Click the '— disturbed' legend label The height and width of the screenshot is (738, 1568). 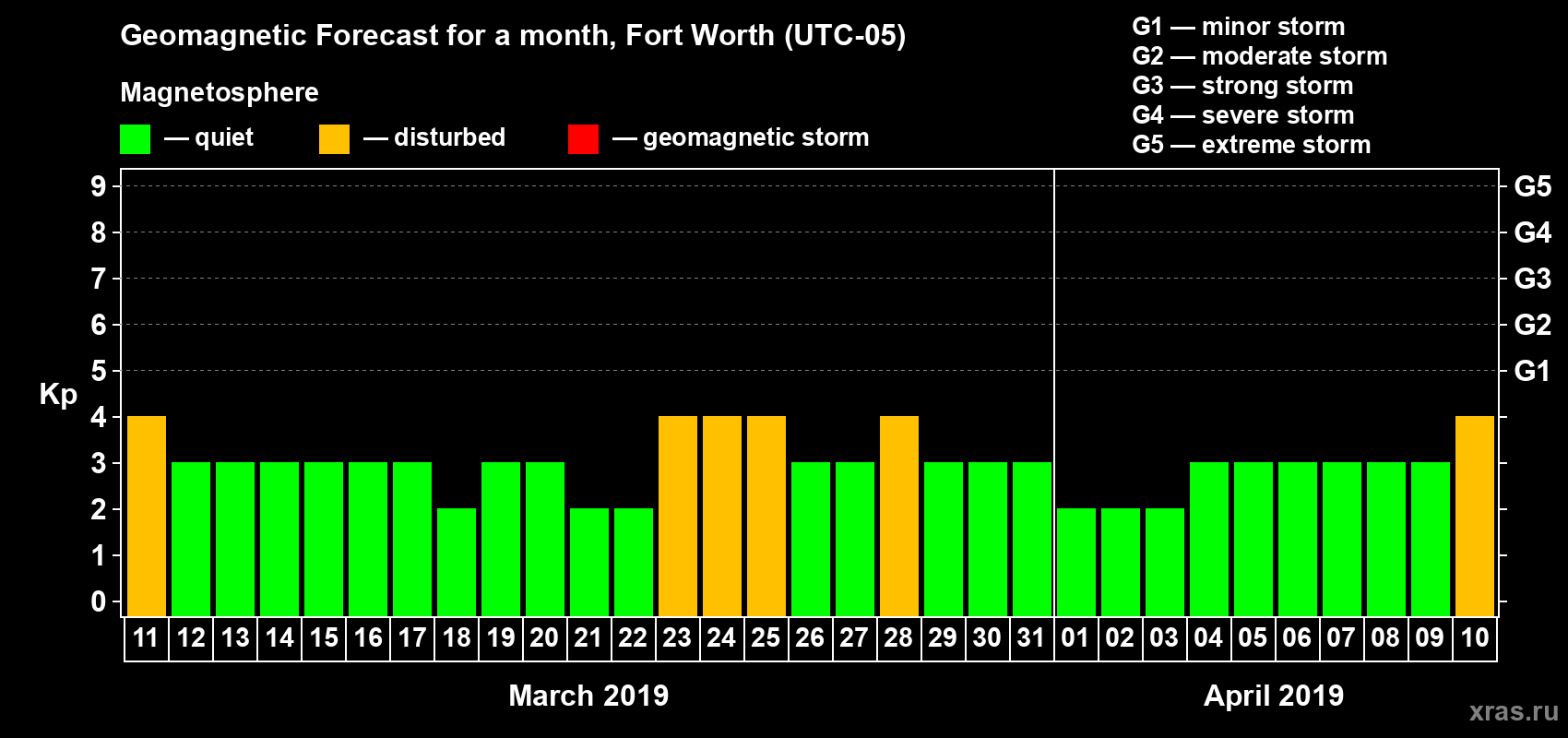pos(434,137)
